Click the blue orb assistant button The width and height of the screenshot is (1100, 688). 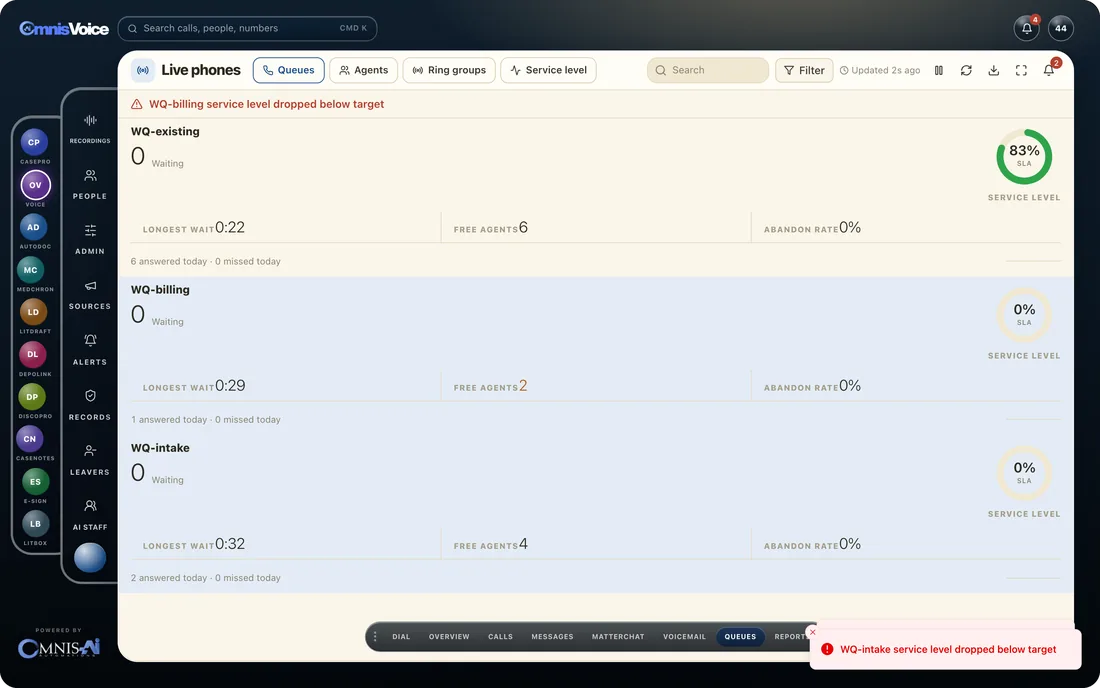pos(90,558)
